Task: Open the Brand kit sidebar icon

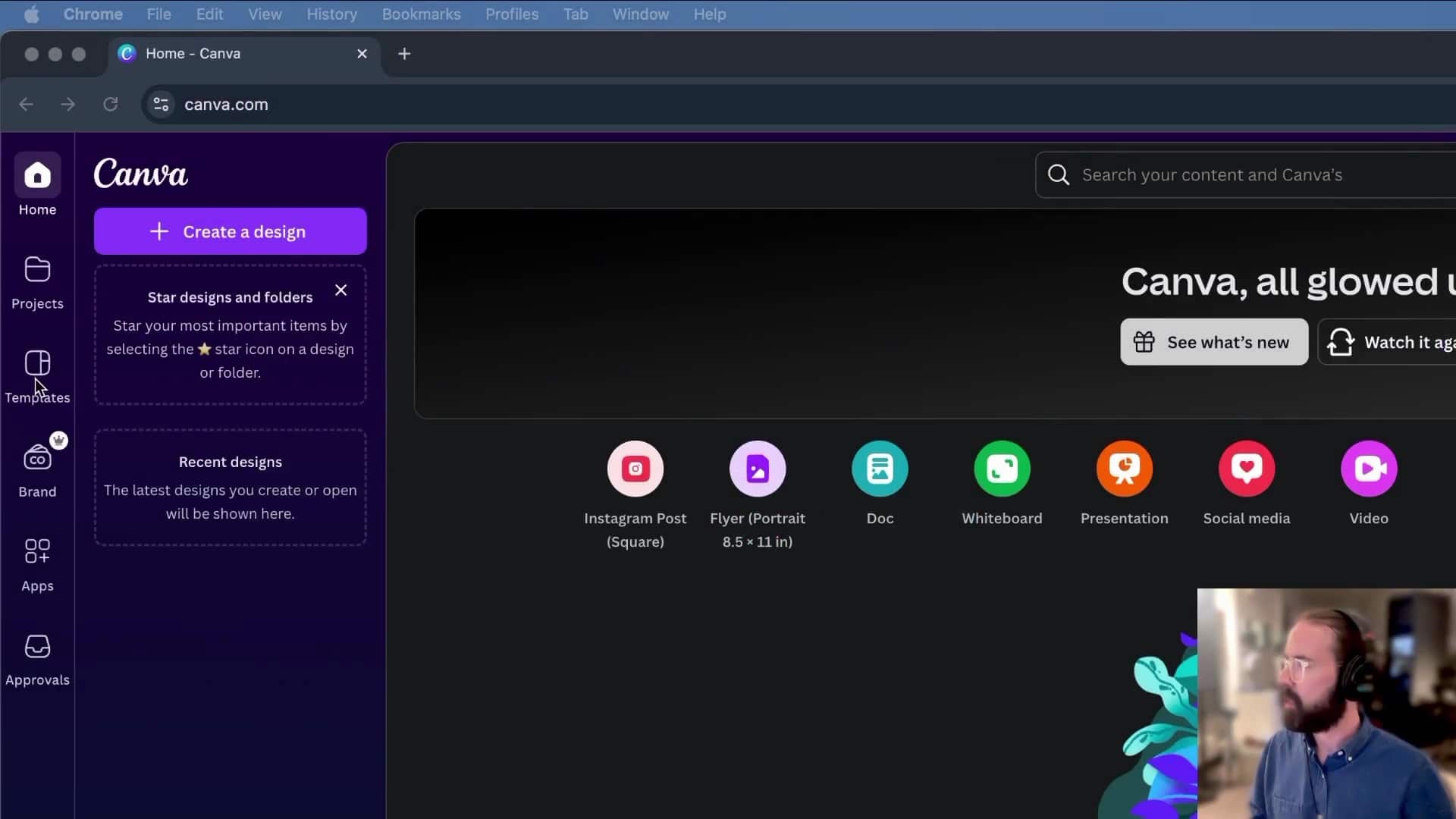Action: point(37,459)
